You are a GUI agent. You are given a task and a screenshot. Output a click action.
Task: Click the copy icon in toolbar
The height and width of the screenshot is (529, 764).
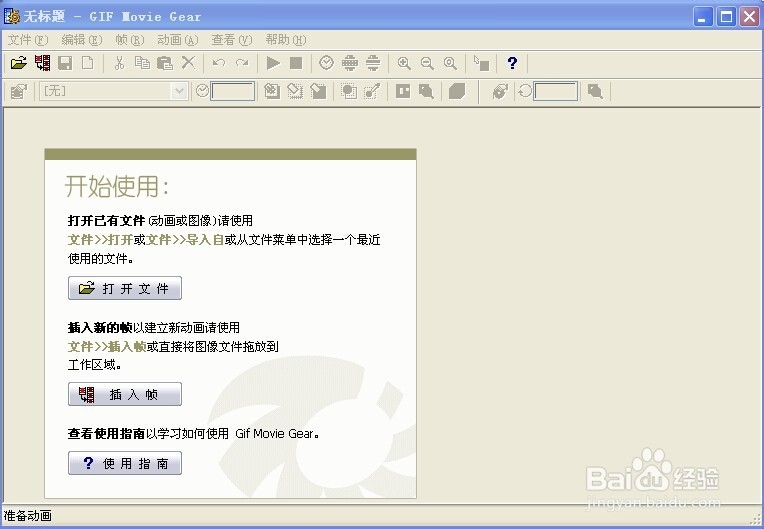(x=142, y=63)
